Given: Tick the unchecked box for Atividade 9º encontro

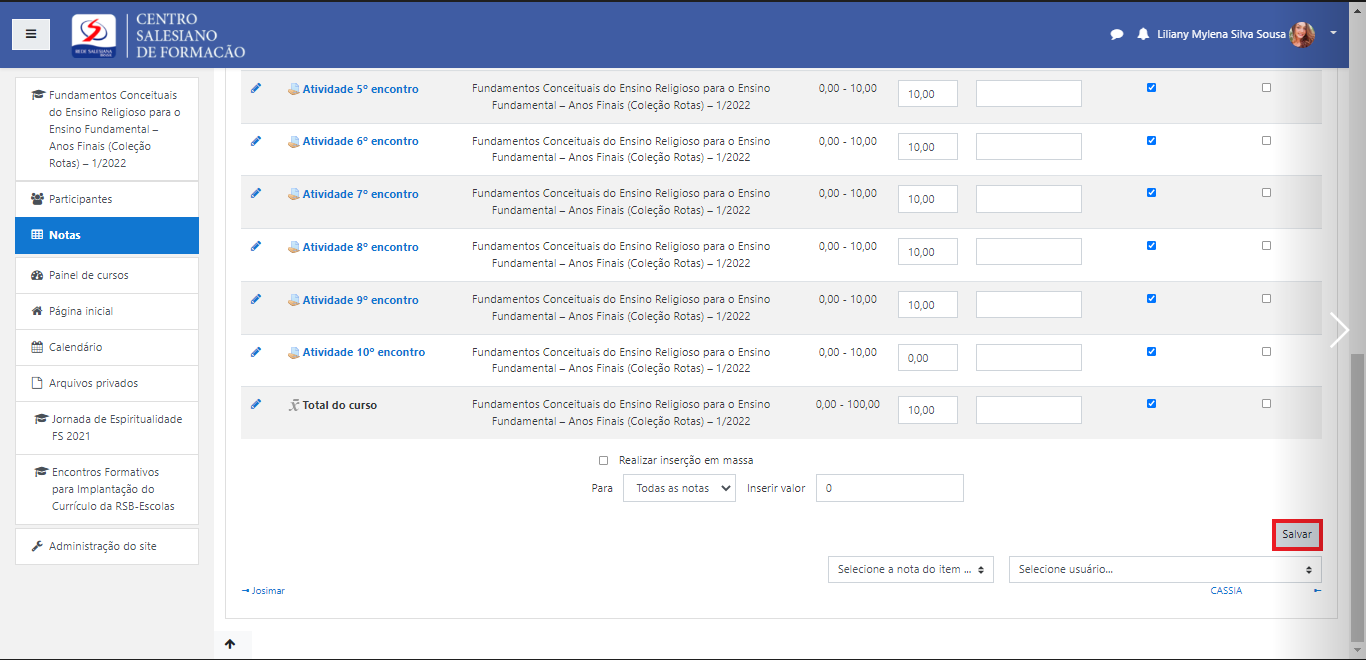Looking at the screenshot, I should (1266, 298).
